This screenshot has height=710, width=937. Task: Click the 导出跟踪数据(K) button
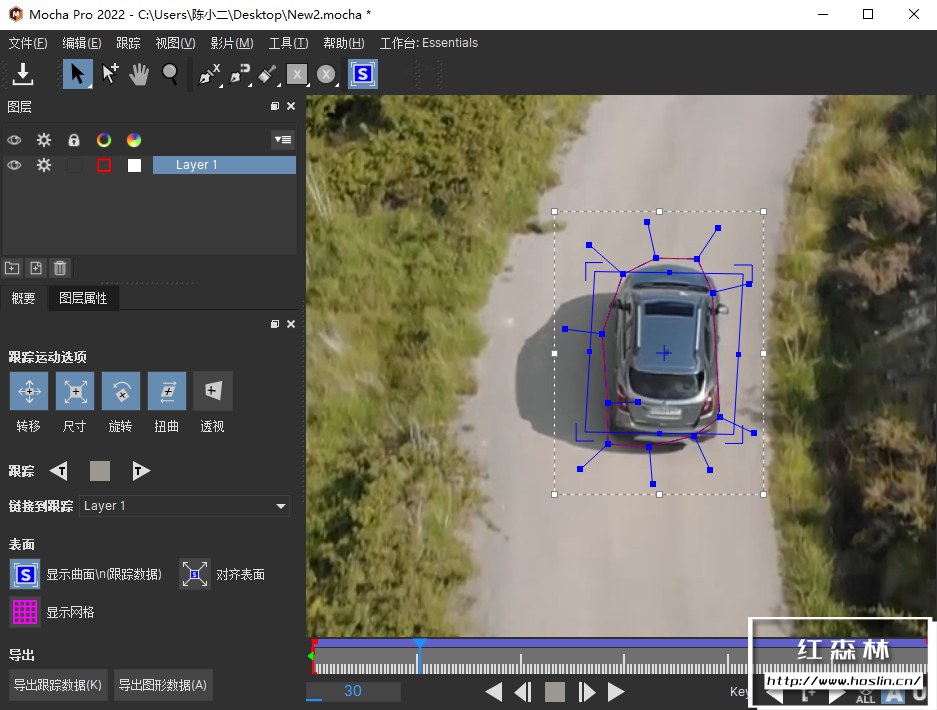(x=57, y=685)
